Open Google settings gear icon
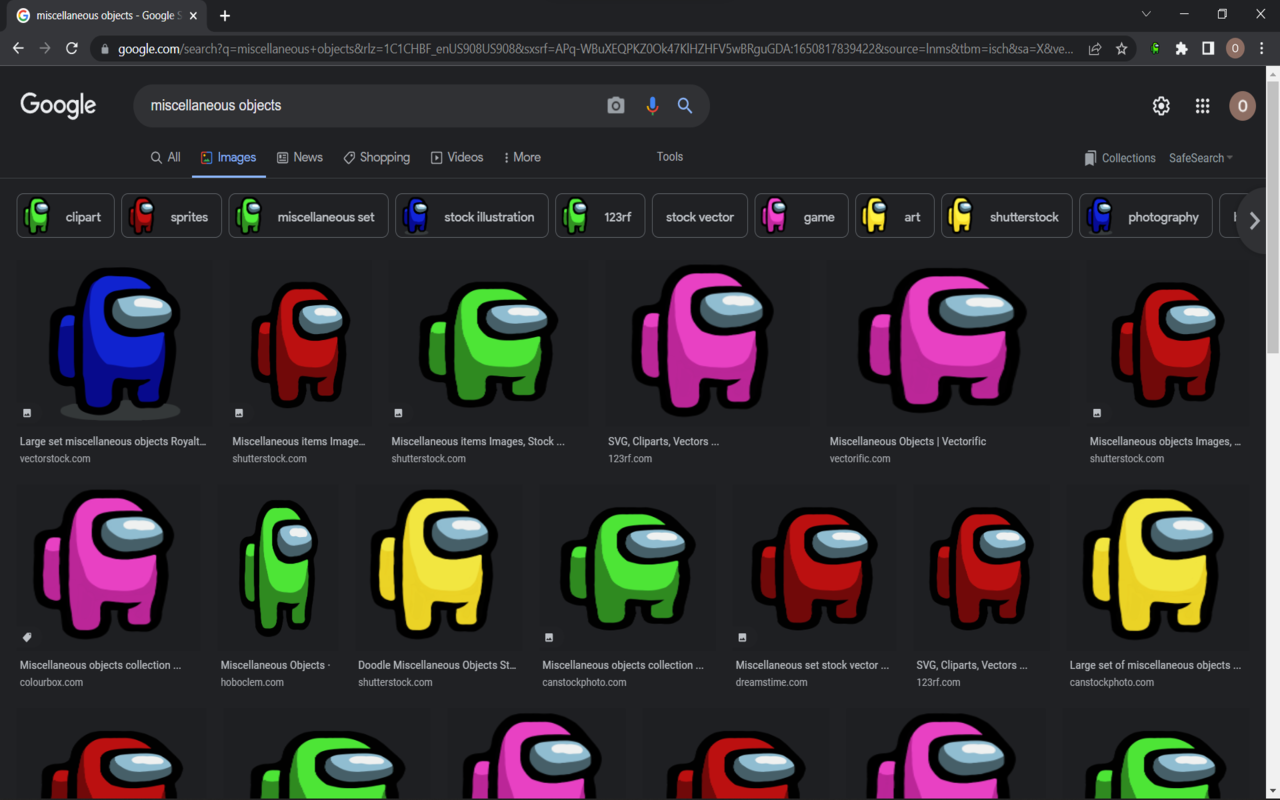Image resolution: width=1280 pixels, height=800 pixels. click(1161, 106)
